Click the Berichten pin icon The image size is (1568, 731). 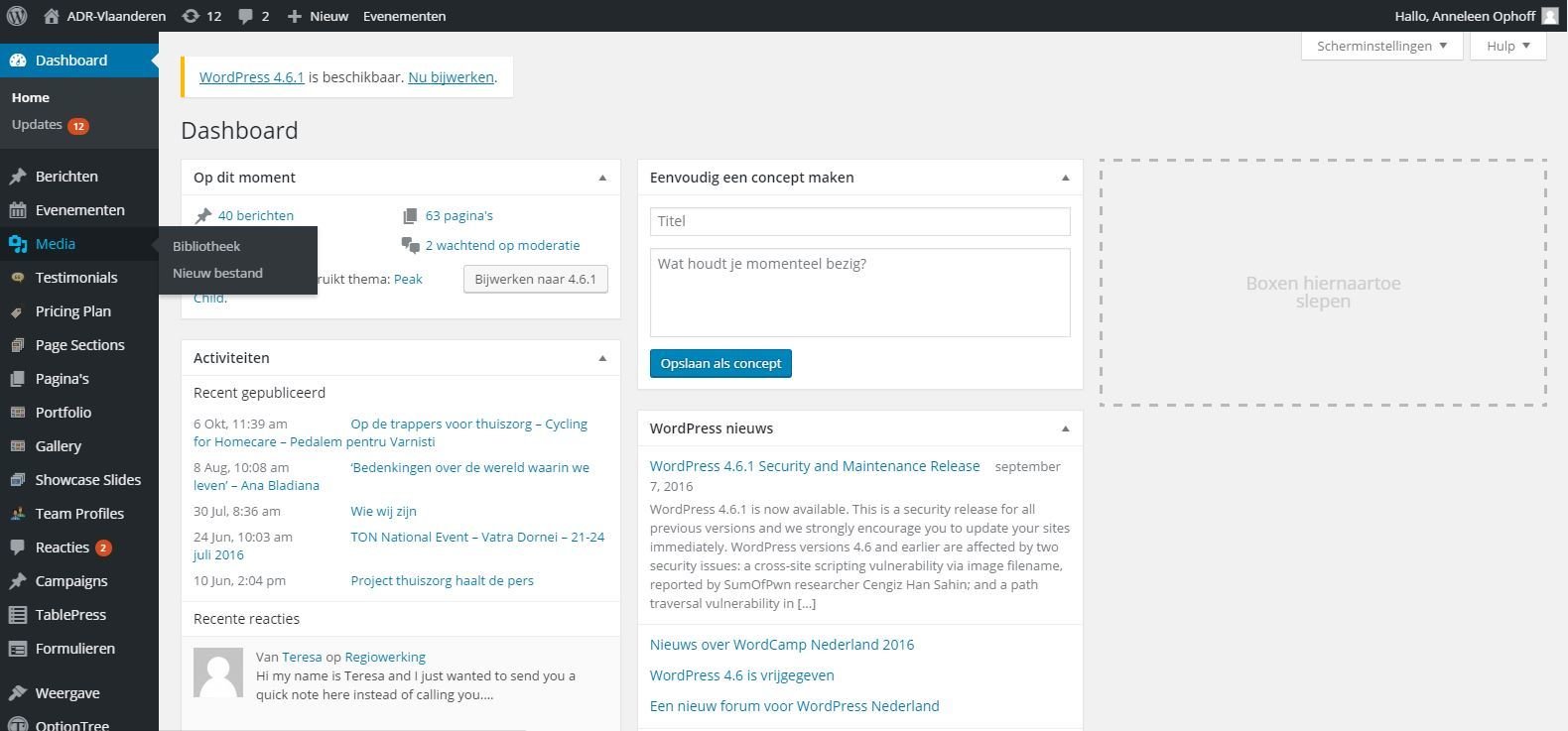coord(18,177)
